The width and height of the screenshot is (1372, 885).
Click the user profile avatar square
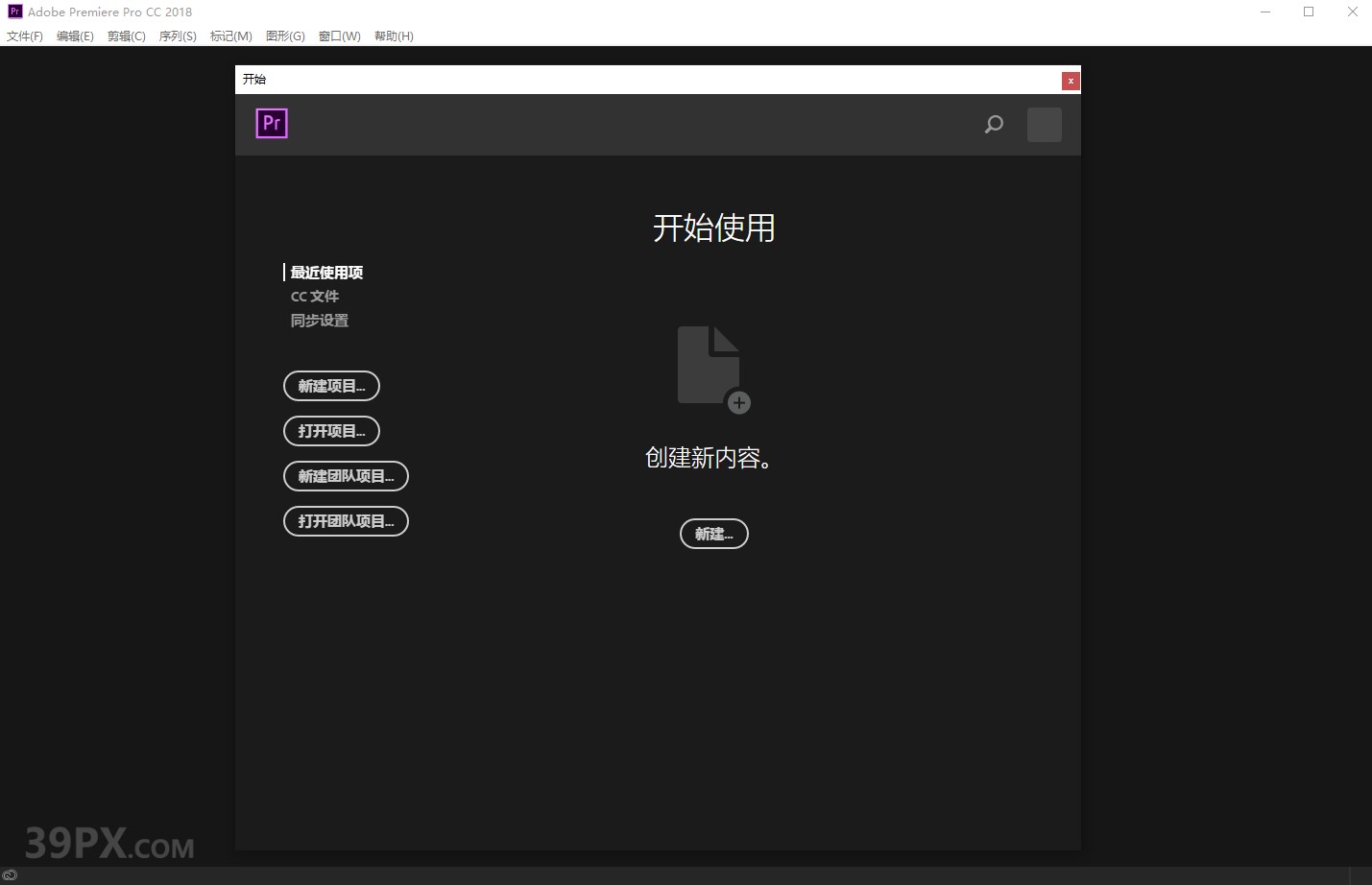[x=1044, y=125]
